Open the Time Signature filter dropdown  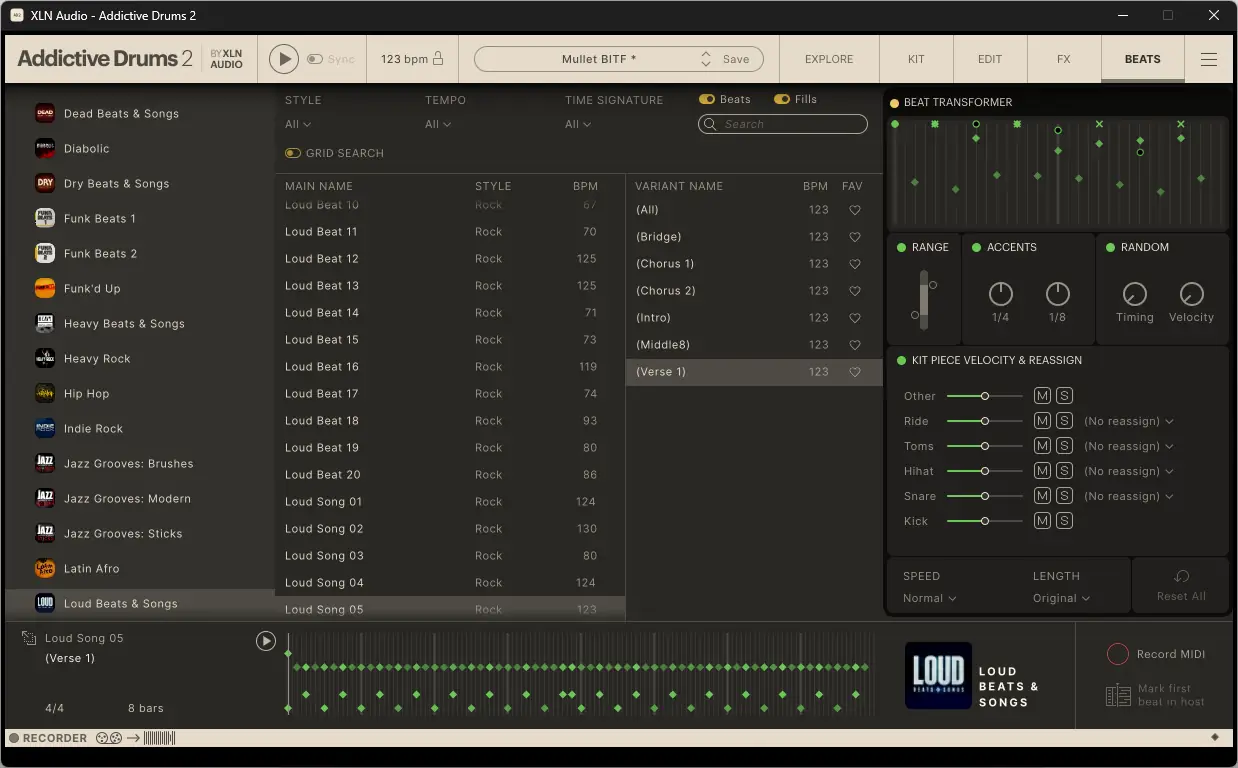(578, 124)
